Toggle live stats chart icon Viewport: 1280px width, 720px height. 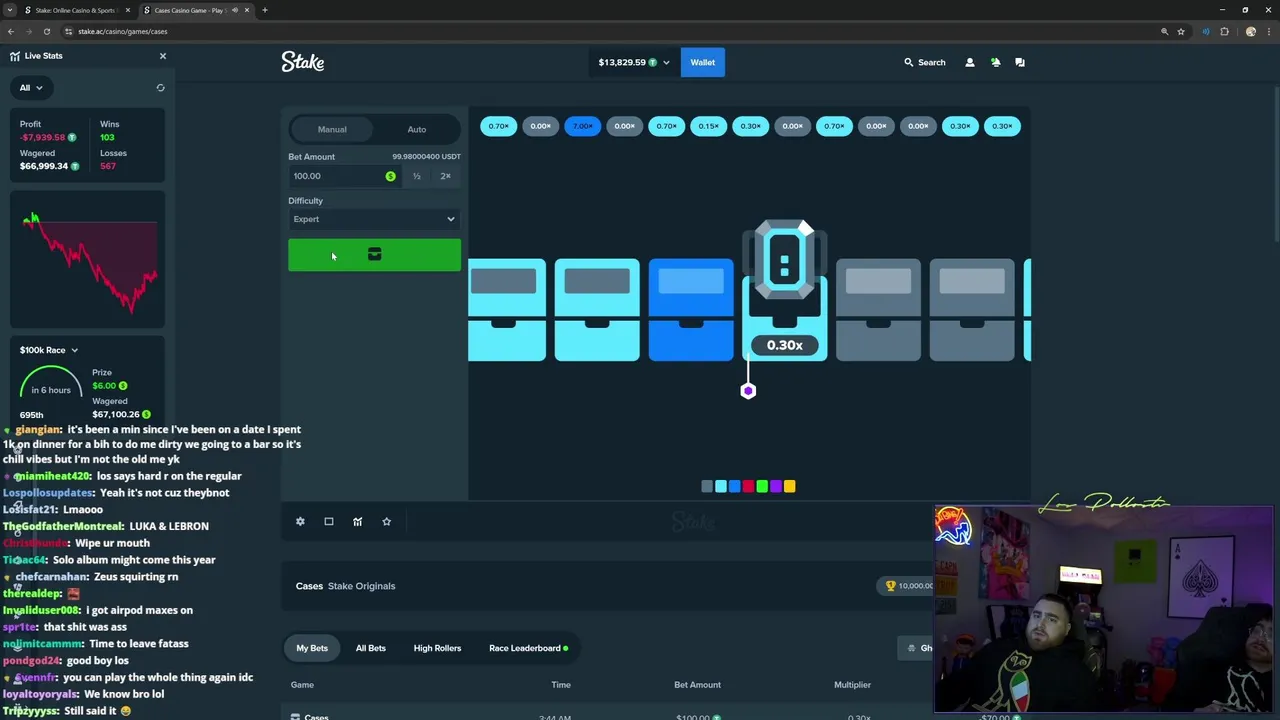pyautogui.click(x=357, y=521)
